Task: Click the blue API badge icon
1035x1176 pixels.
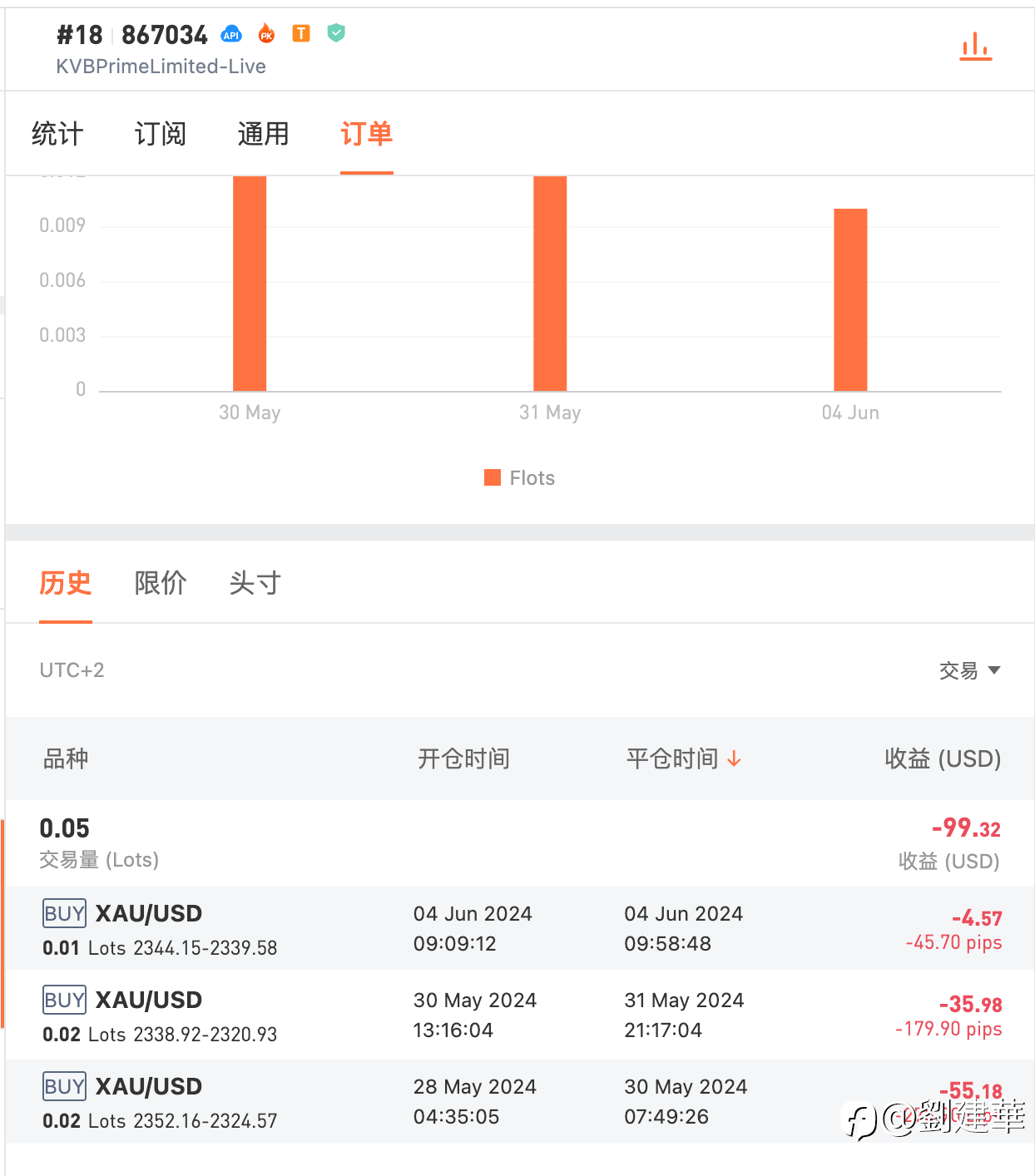Action: point(231,34)
